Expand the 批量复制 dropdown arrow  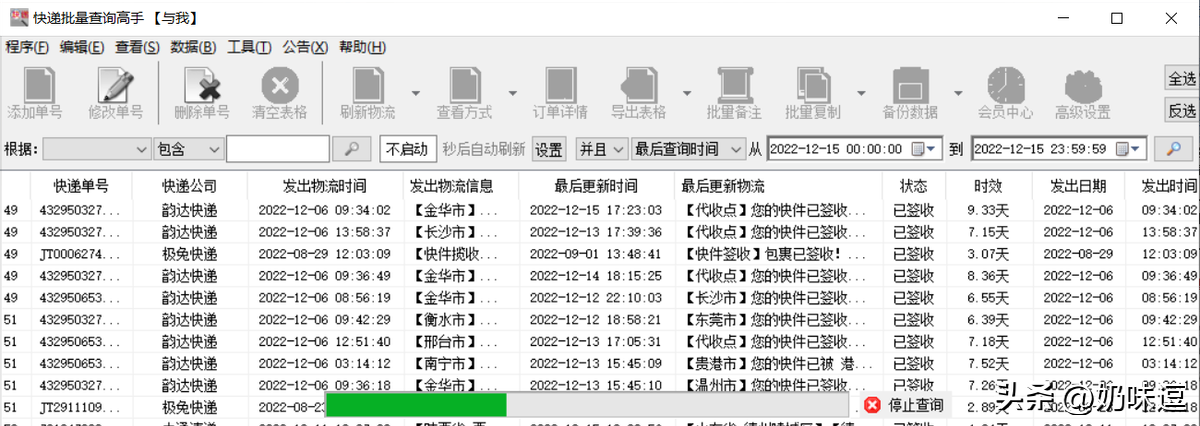pos(861,92)
